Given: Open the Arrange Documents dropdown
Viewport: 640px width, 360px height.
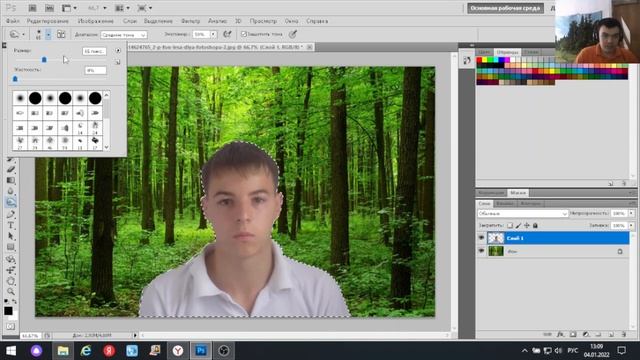Looking at the screenshot, I should pos(122,8).
